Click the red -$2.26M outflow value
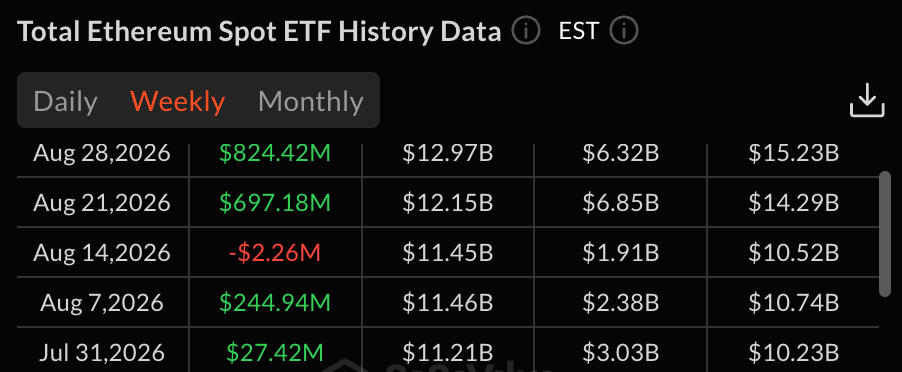The image size is (902, 372). click(x=274, y=252)
